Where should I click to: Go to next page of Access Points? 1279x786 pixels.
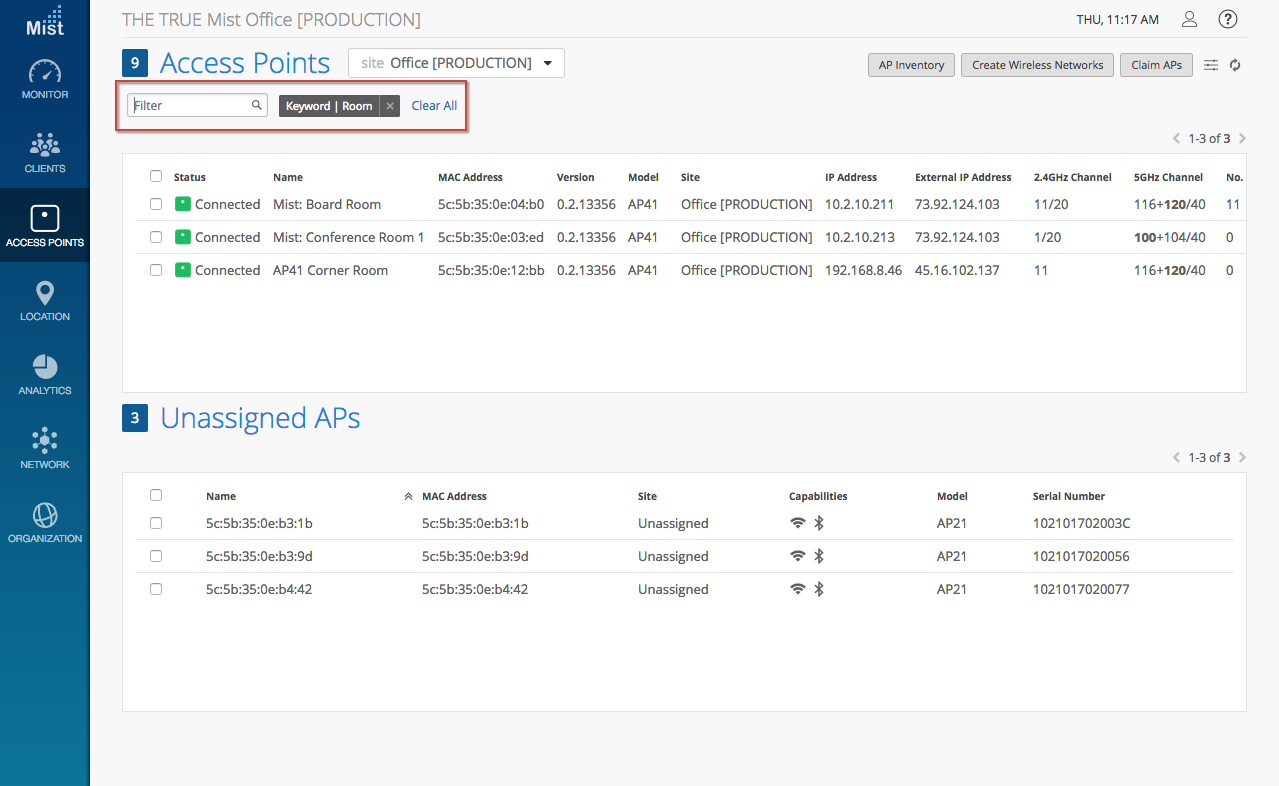pyautogui.click(x=1242, y=139)
